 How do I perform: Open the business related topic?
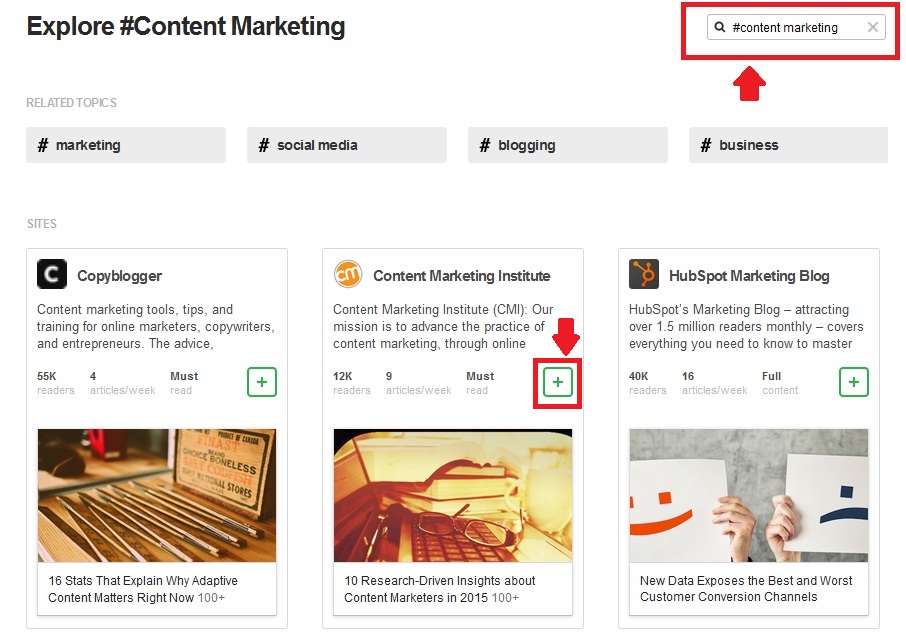point(788,145)
